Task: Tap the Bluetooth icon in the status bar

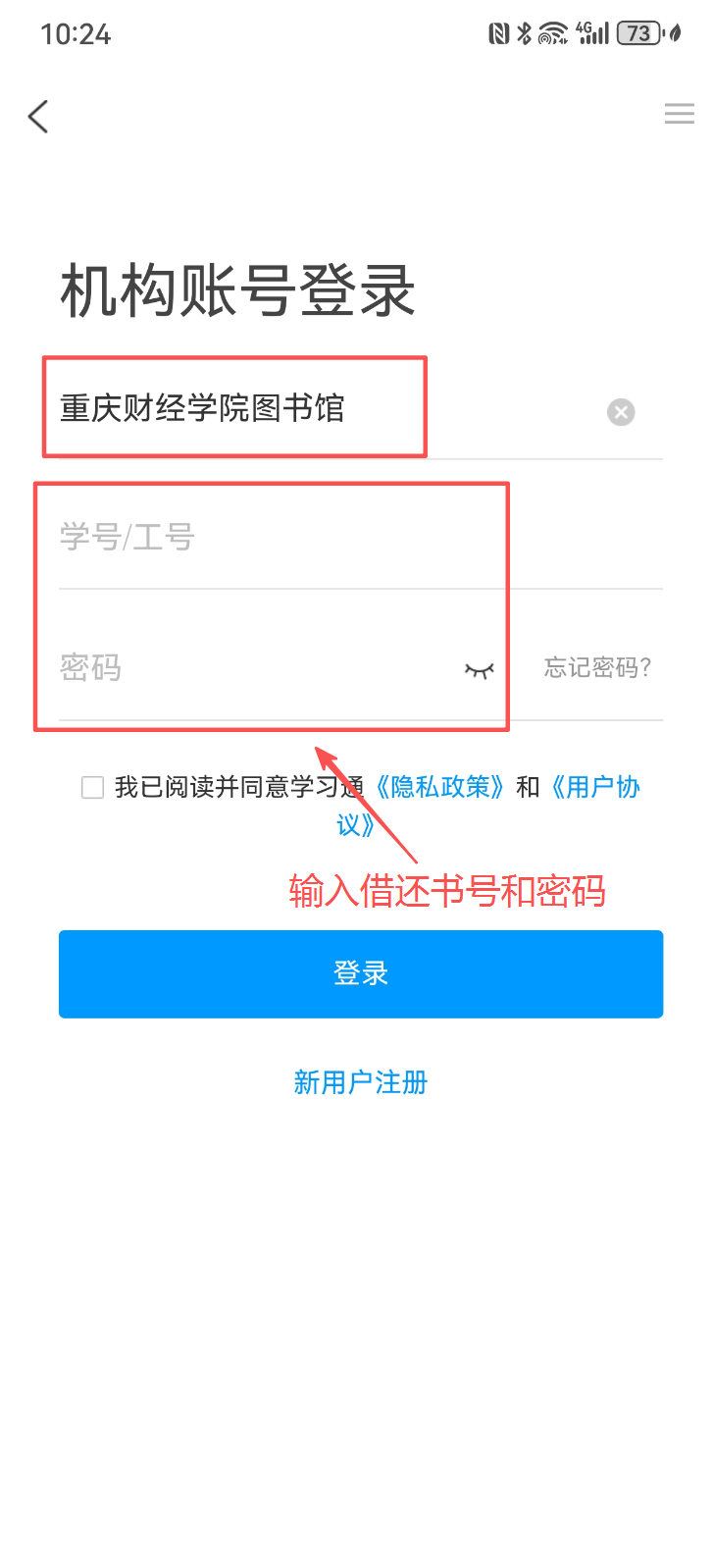Action: pyautogui.click(x=525, y=34)
